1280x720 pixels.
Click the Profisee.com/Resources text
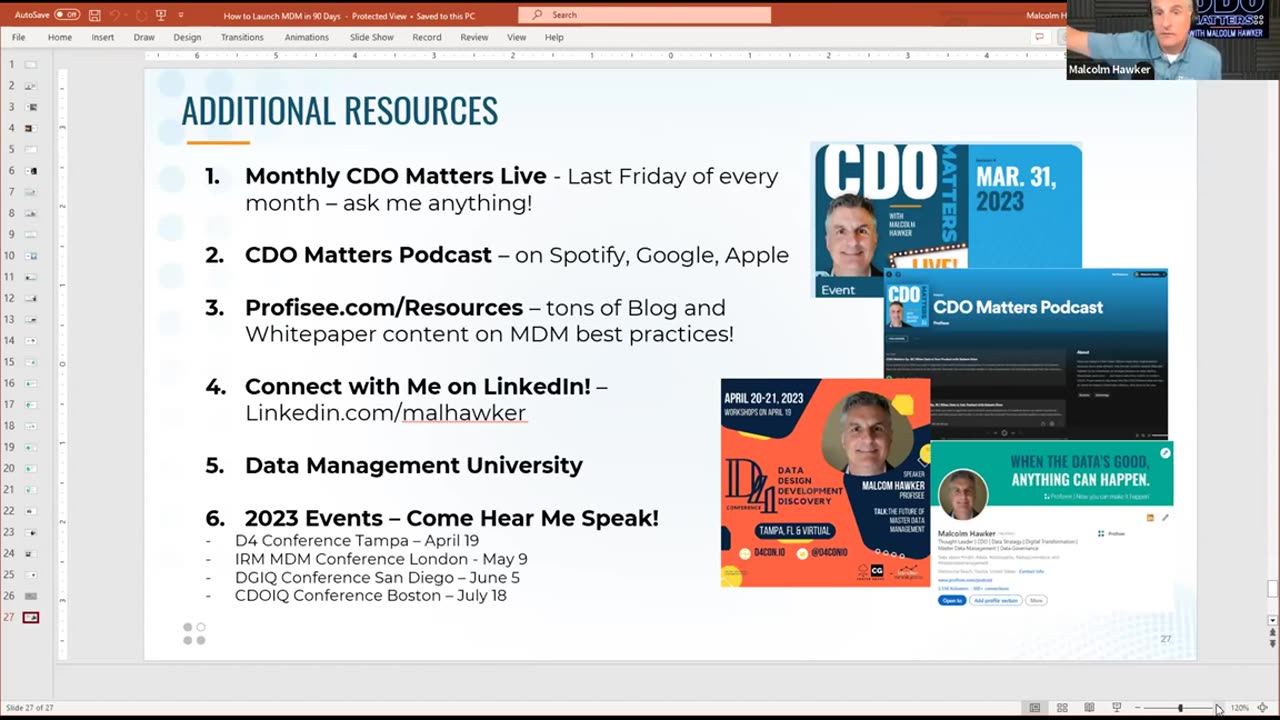point(384,307)
